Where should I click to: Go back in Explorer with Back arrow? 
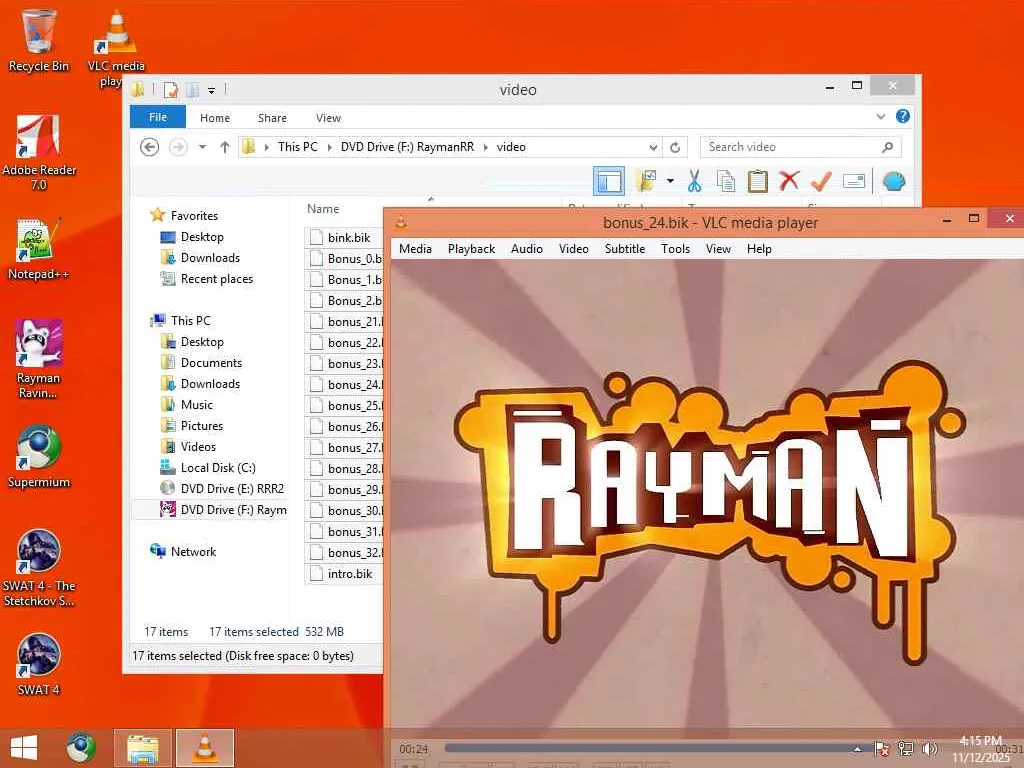click(x=150, y=147)
